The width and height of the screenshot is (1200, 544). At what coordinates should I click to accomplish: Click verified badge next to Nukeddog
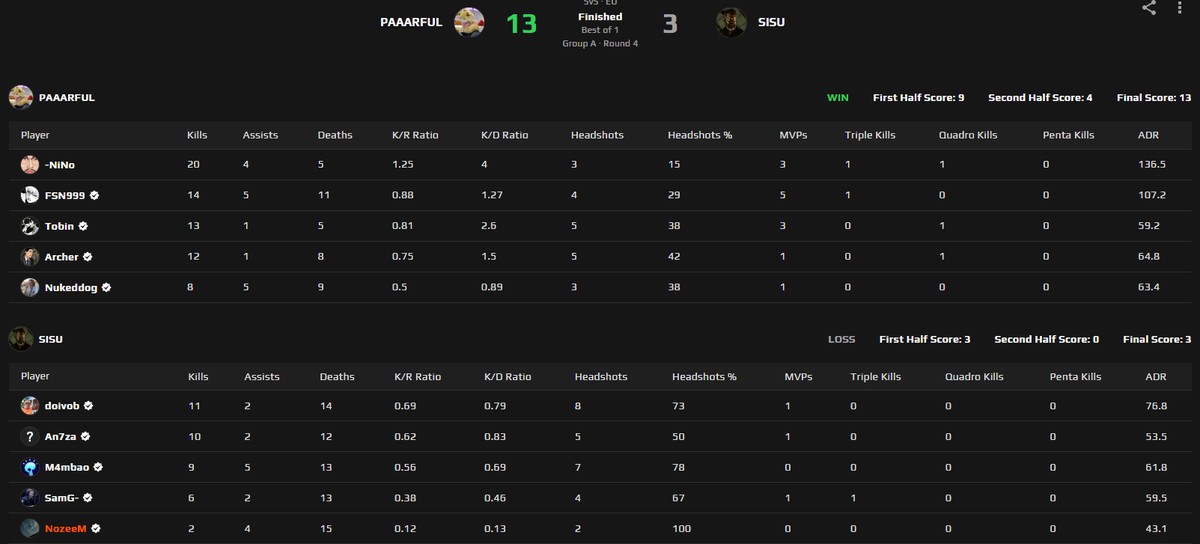click(106, 287)
